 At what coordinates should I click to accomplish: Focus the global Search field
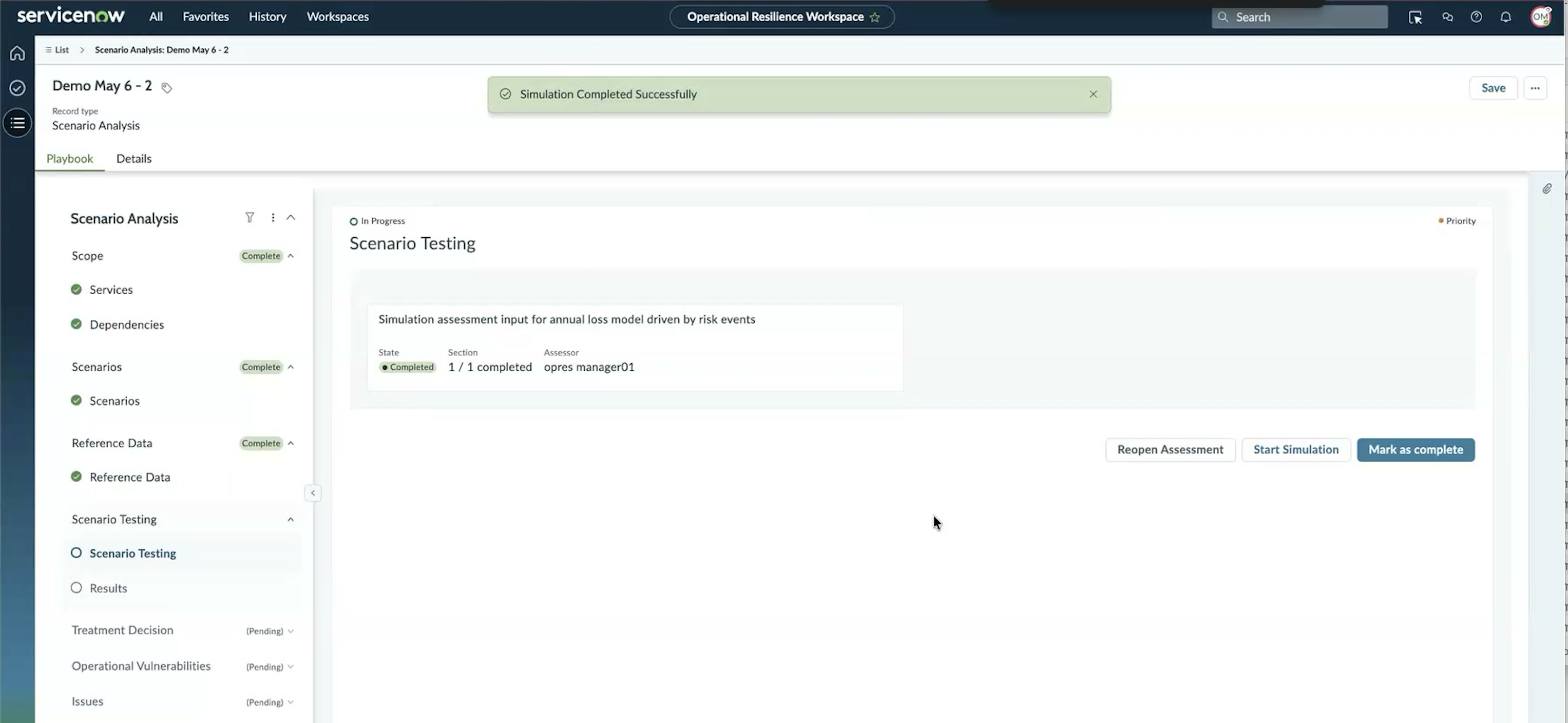[1299, 17]
